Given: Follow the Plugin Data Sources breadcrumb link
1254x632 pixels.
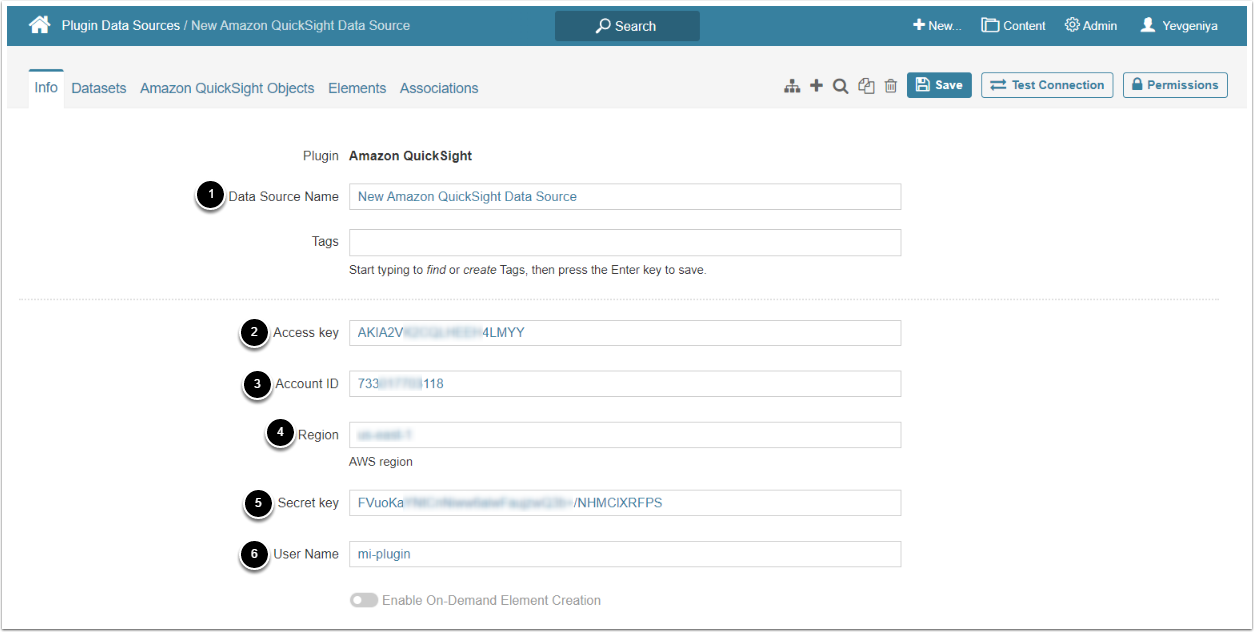Looking at the screenshot, I should tap(120, 25).
